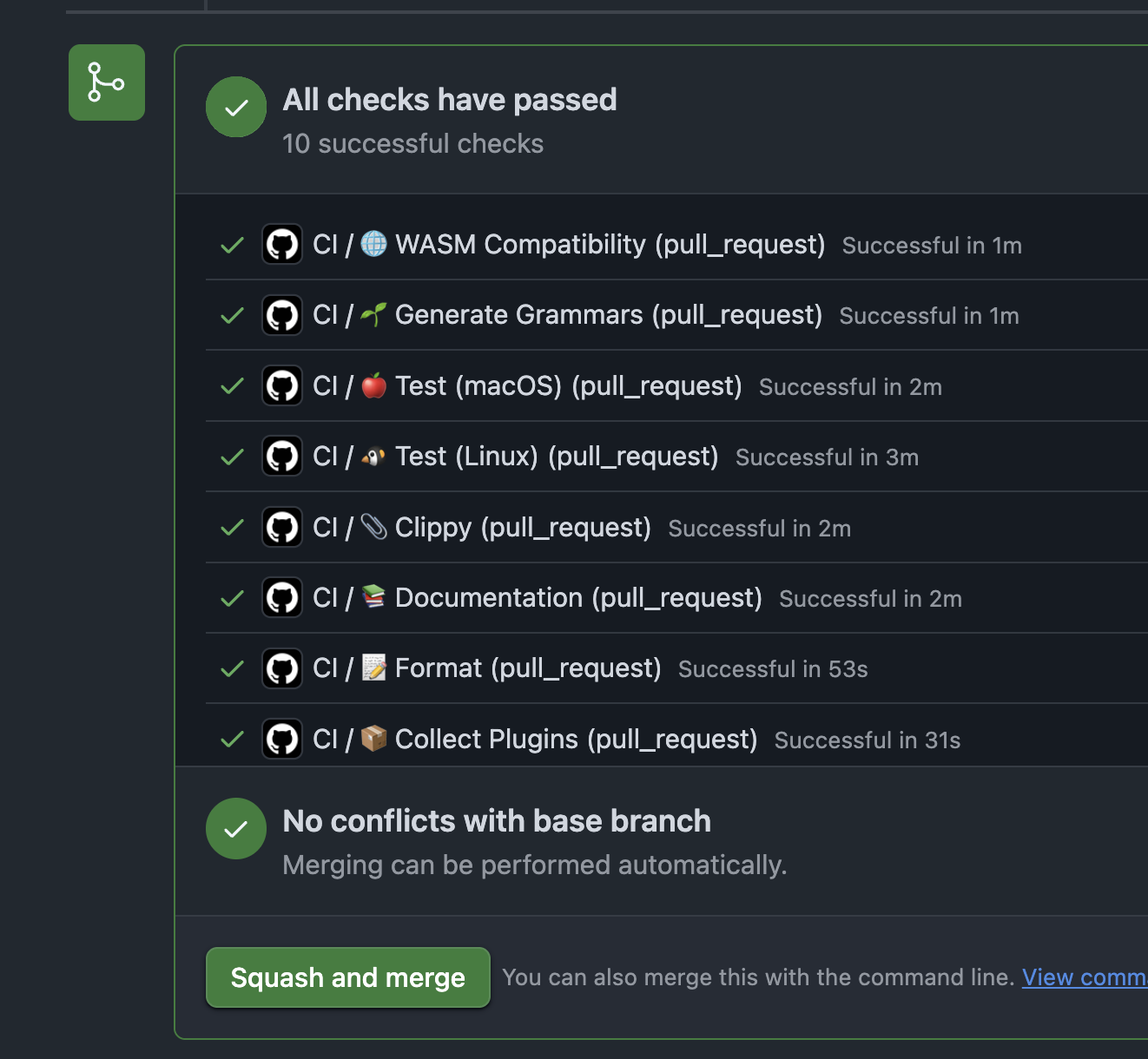
Task: Click the 'CI / Documentation (pull_request)' check name
Action: (538, 598)
